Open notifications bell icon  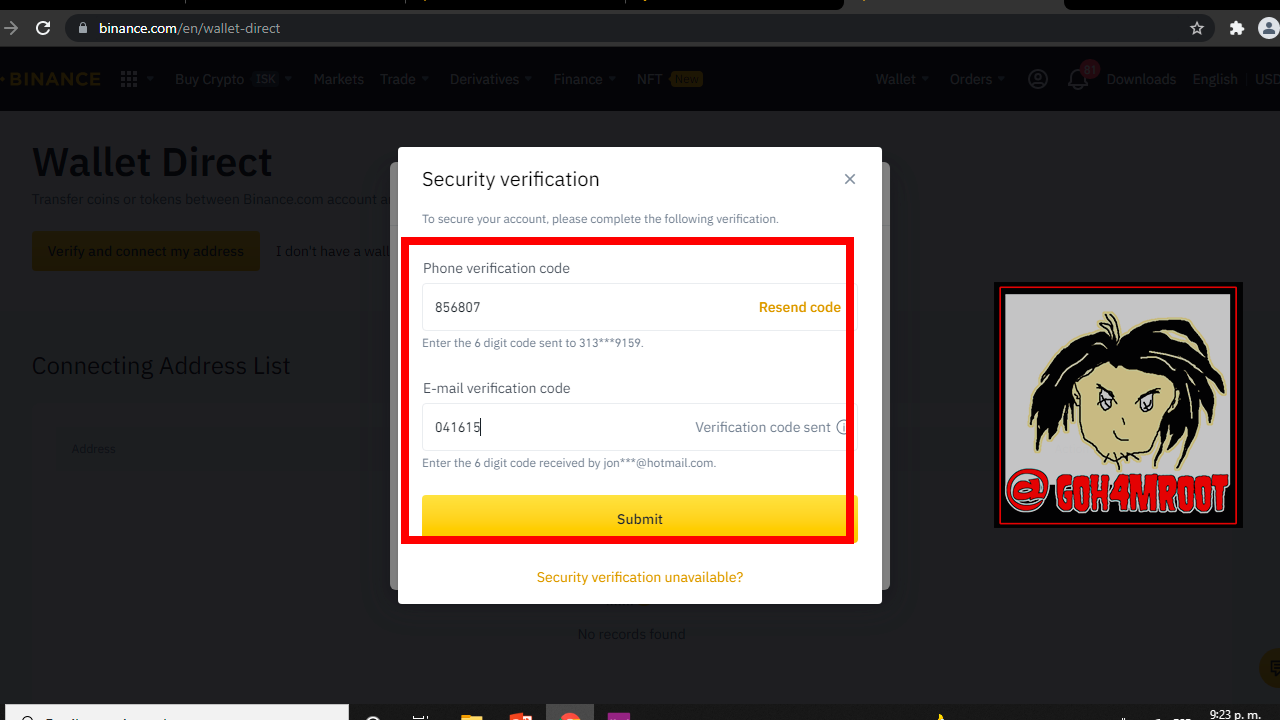(1078, 79)
